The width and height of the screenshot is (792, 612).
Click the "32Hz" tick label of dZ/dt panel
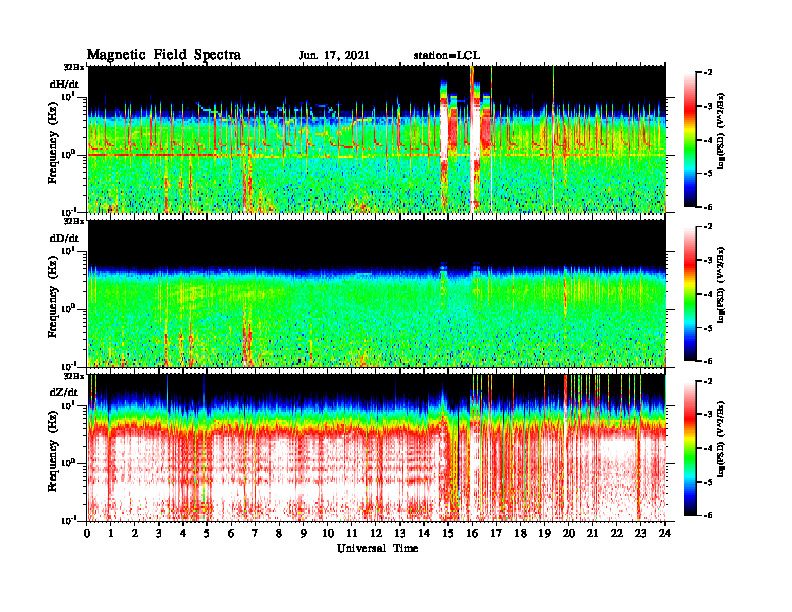coord(74,376)
